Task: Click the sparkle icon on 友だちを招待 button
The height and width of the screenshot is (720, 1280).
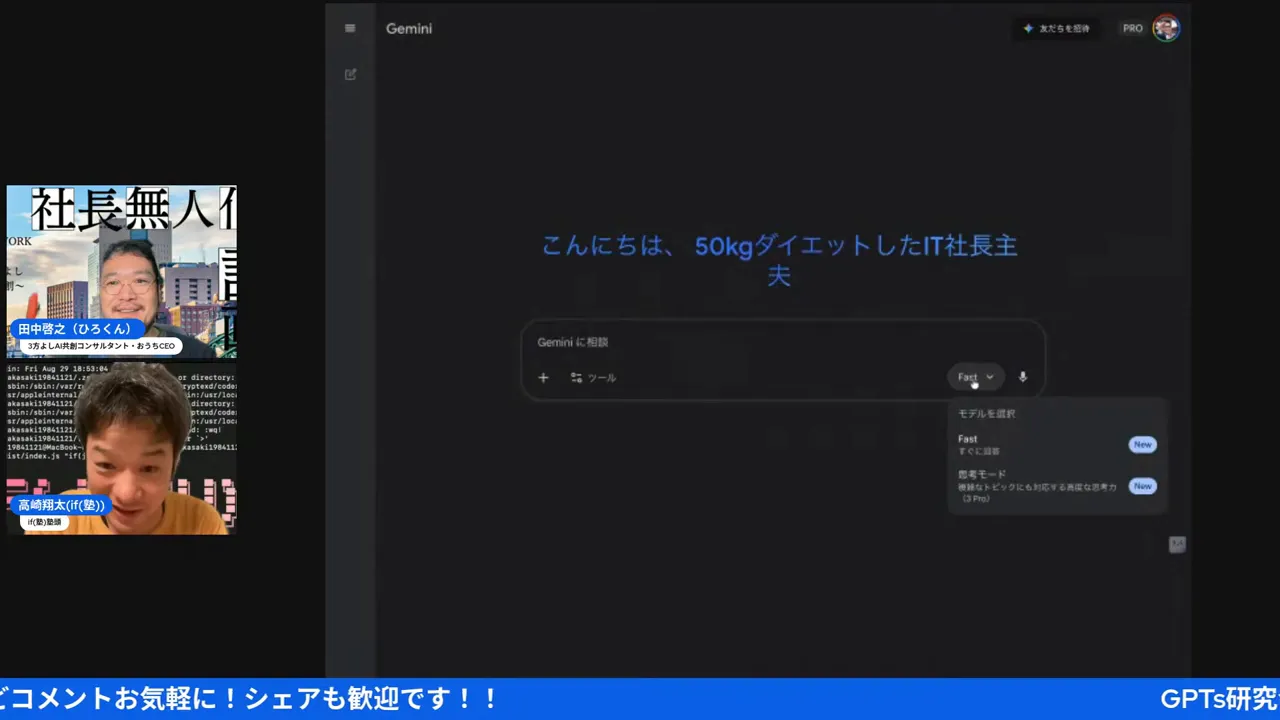Action: 1029,28
